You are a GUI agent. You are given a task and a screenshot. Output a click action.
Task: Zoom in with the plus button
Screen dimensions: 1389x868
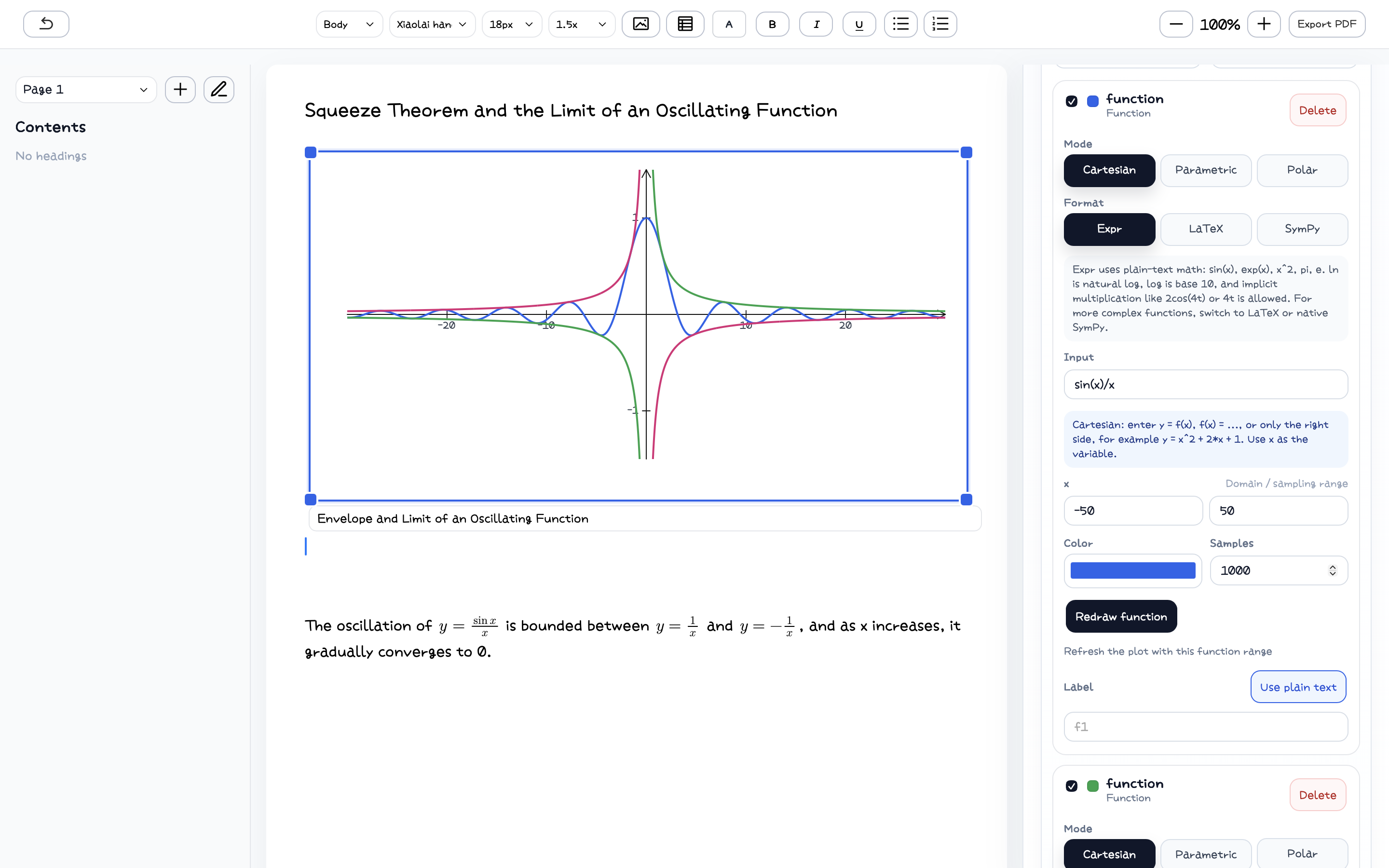click(x=1263, y=24)
